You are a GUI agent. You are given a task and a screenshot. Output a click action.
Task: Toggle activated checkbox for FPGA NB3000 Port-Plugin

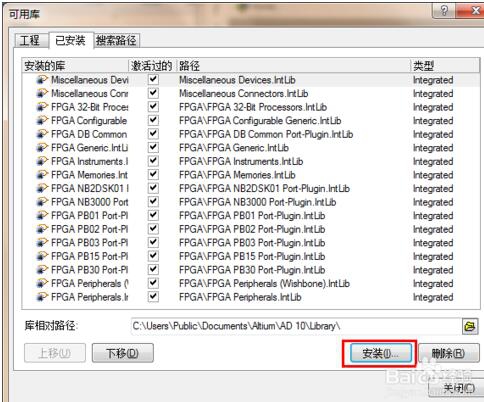click(153, 202)
